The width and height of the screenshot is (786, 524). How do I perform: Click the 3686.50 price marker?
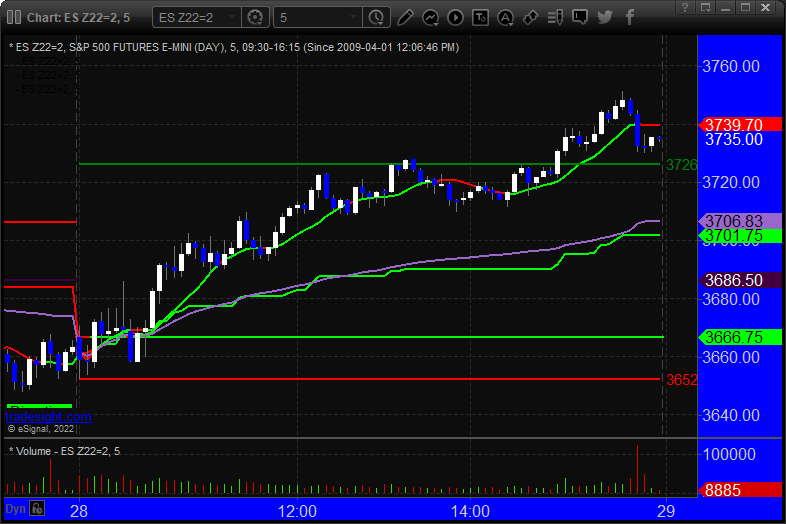[x=740, y=280]
